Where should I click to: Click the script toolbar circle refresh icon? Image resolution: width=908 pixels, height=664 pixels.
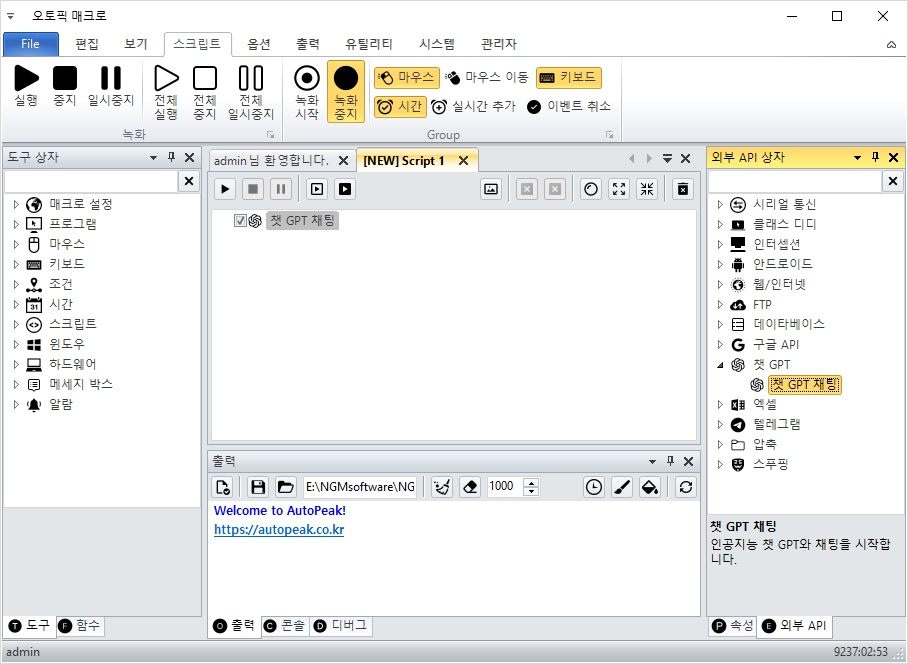(591, 189)
